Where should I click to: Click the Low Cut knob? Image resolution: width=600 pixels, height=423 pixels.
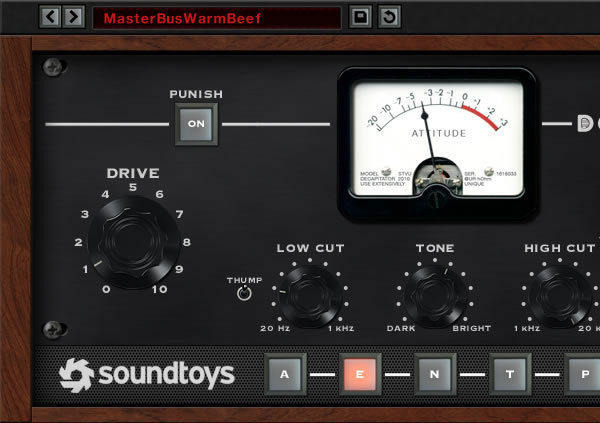pos(310,296)
